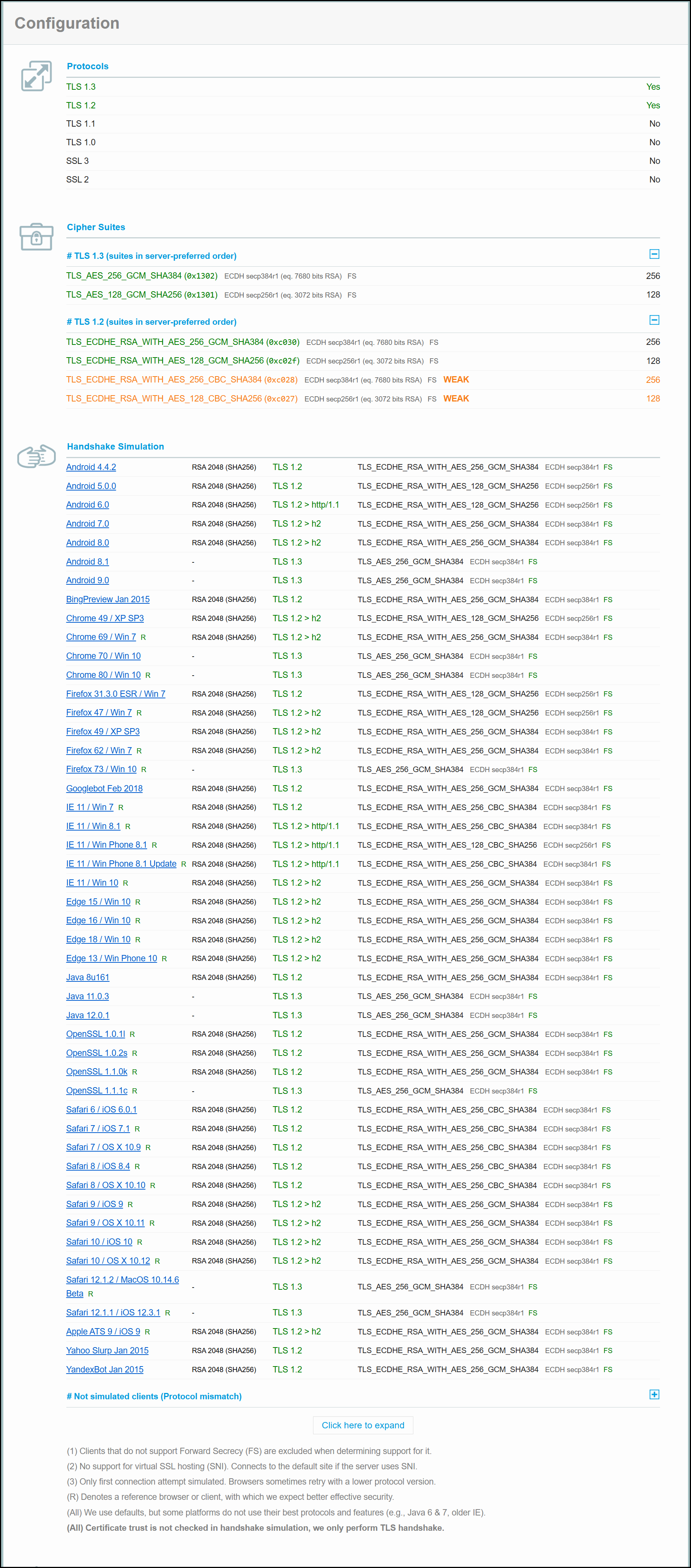The height and width of the screenshot is (1568, 691).
Task: Follow the Firefox 73 / Win 10 link
Action: (x=101, y=769)
